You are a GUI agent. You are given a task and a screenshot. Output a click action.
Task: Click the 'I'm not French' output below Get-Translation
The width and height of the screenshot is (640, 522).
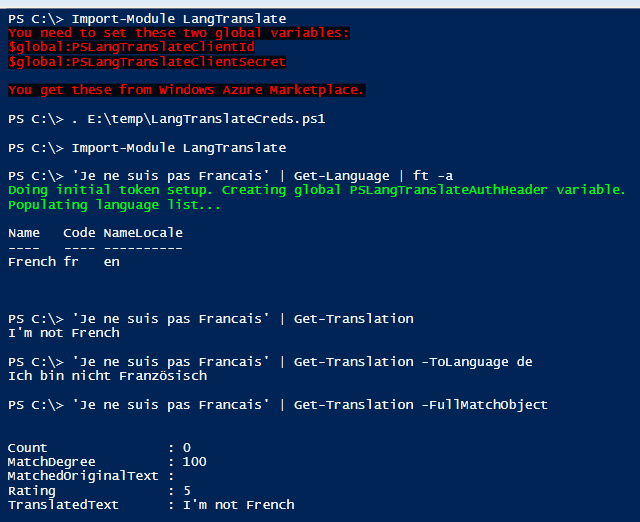[x=63, y=333]
